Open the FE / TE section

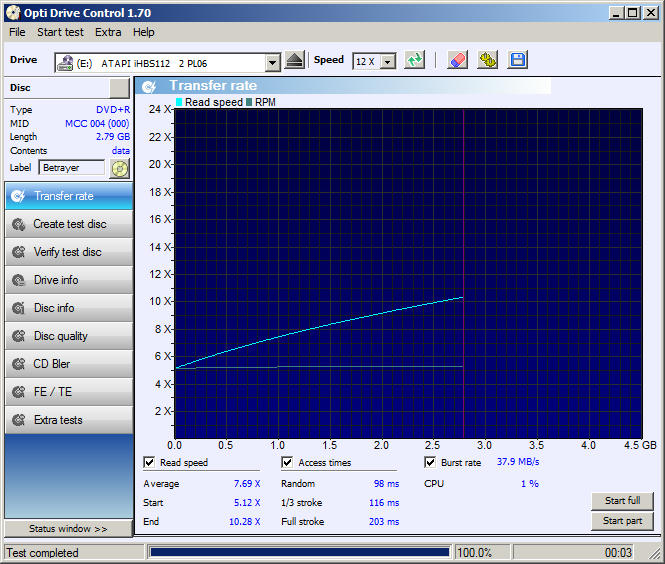click(x=69, y=392)
